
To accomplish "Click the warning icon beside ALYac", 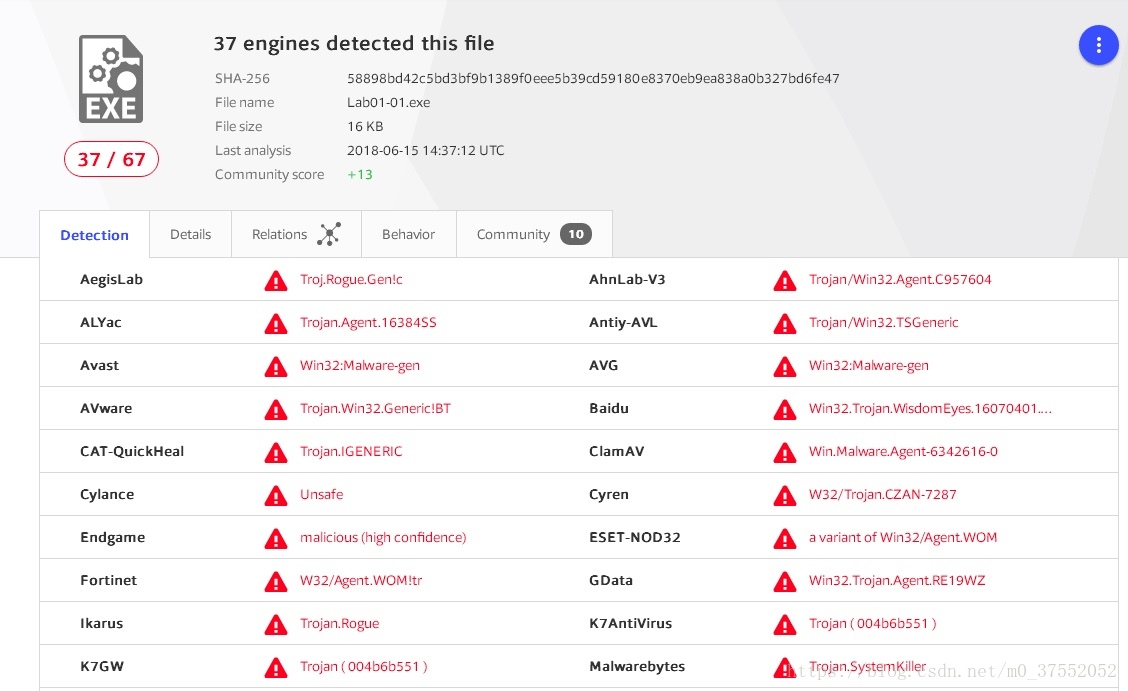I will point(276,324).
